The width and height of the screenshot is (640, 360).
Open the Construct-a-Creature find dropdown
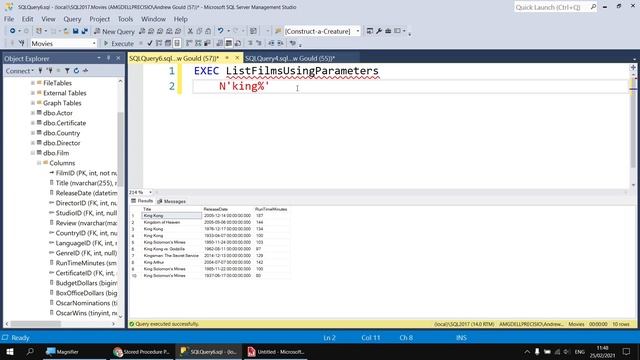[358, 31]
